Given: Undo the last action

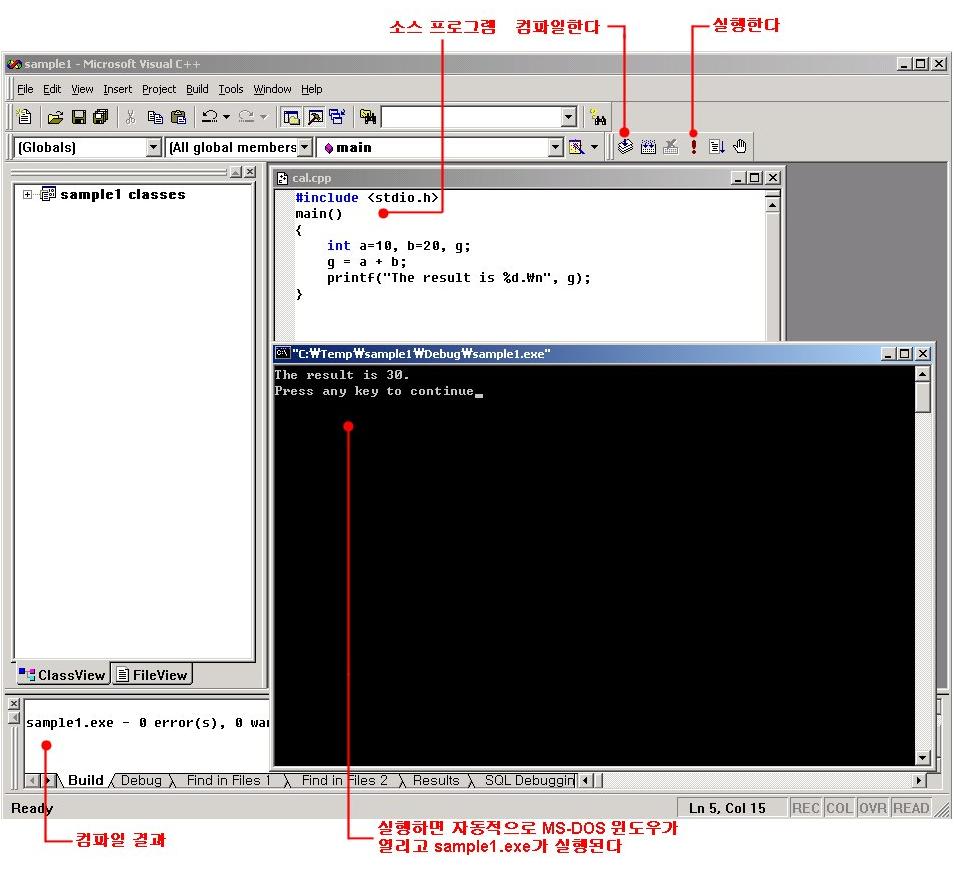Looking at the screenshot, I should click(x=210, y=117).
